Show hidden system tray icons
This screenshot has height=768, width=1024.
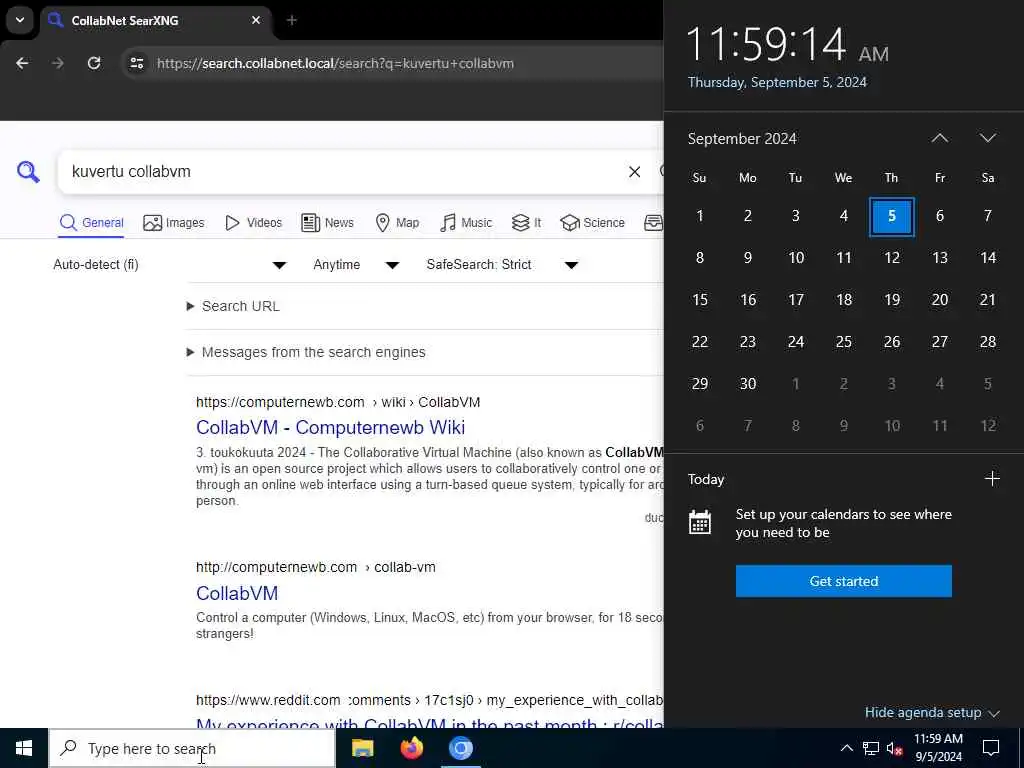tap(846, 748)
